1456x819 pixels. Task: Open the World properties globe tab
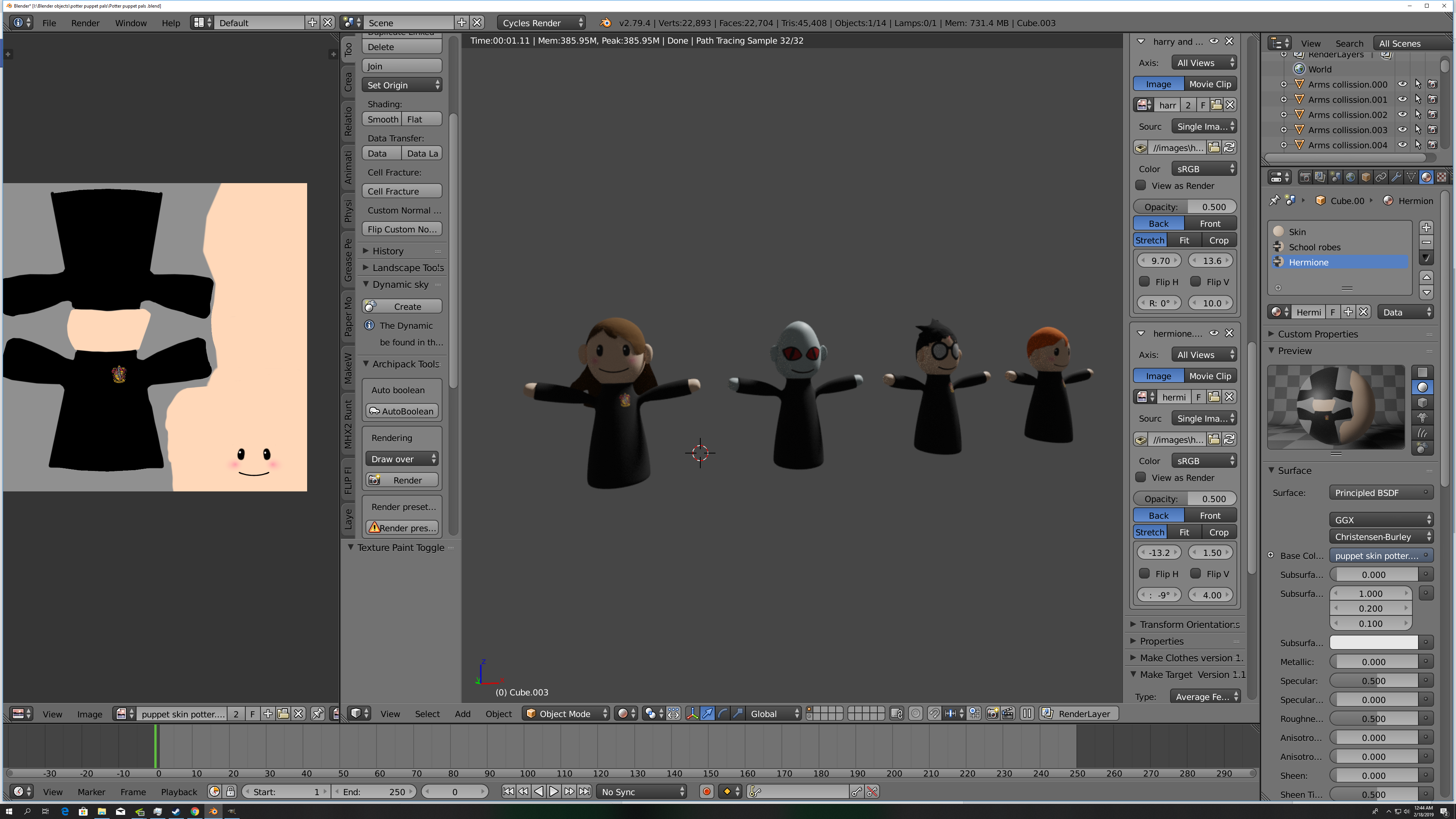tap(1350, 177)
